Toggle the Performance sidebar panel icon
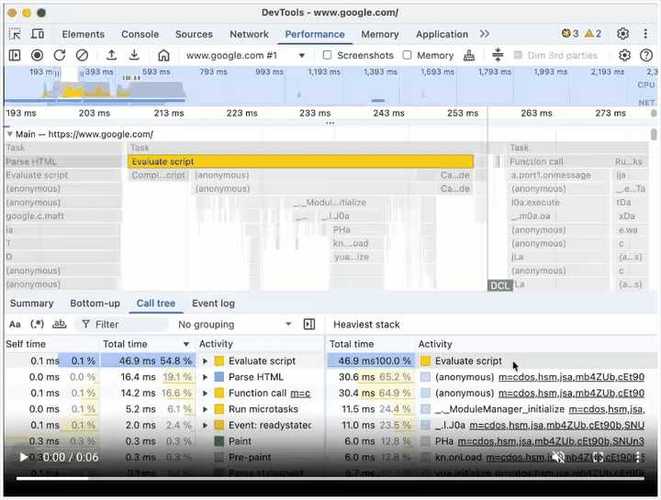The width and height of the screenshot is (661, 500). coord(15,55)
